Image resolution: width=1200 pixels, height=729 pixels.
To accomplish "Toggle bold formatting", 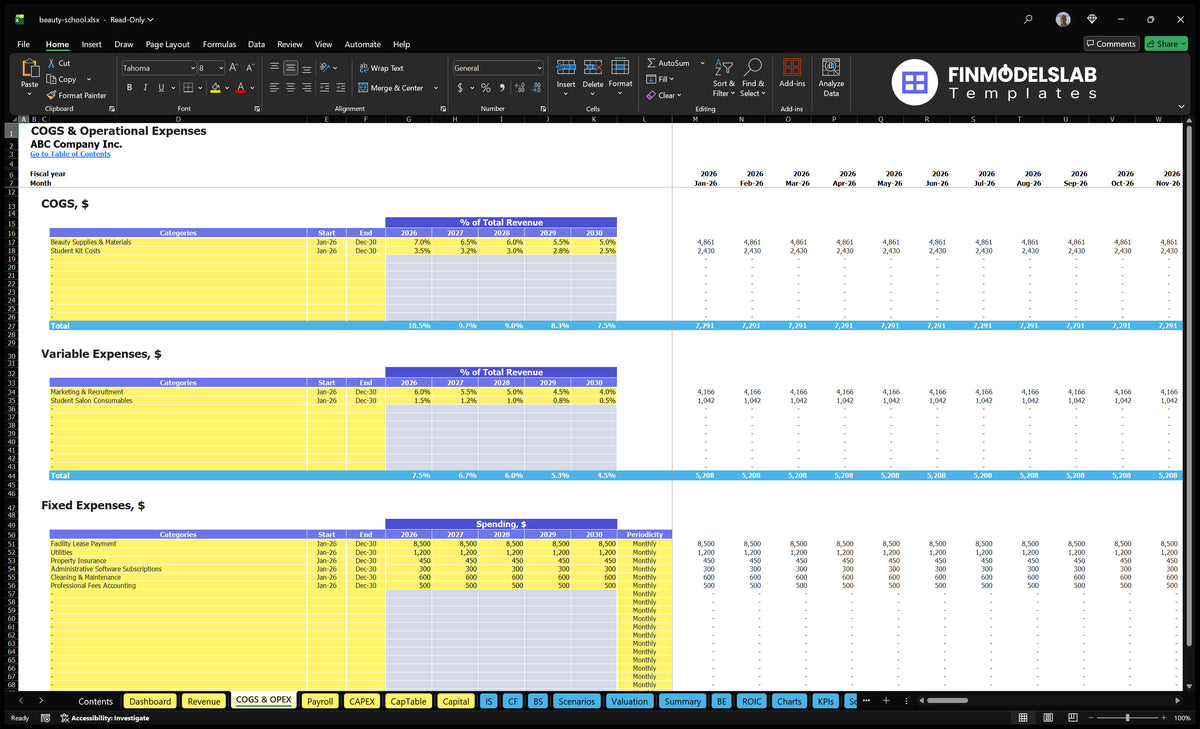I will tap(129, 88).
